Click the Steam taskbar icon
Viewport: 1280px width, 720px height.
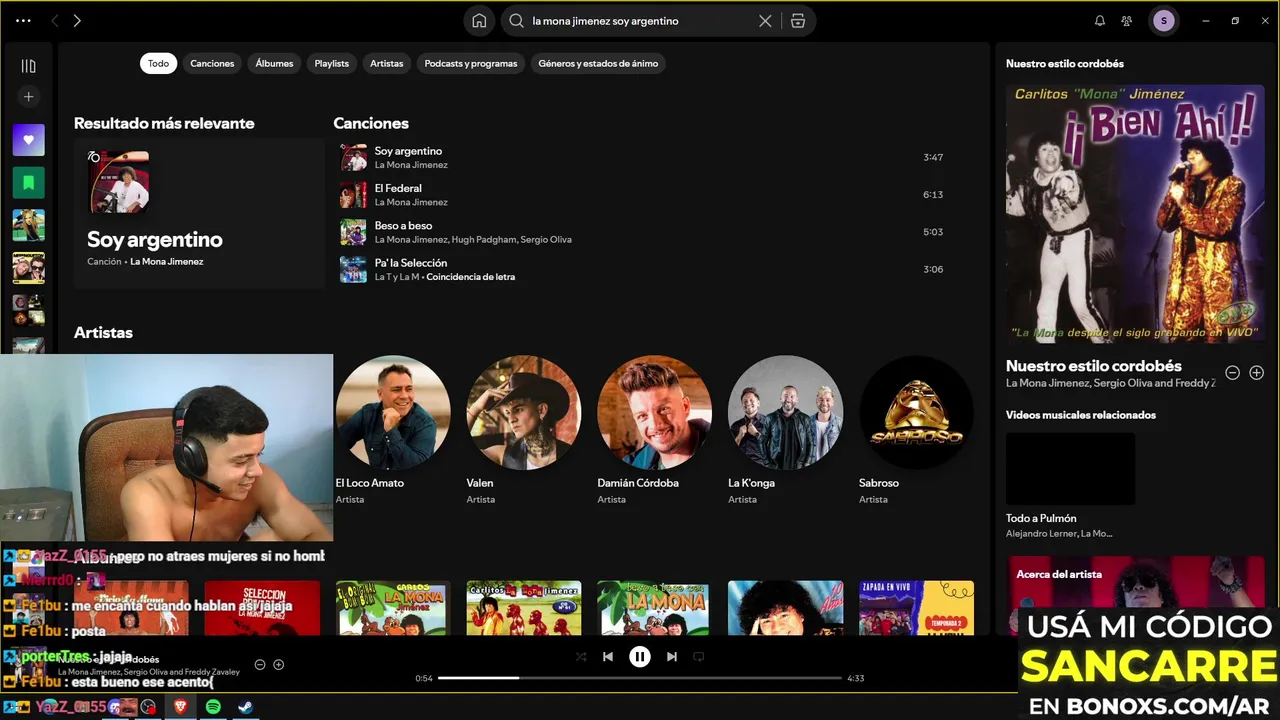(245, 707)
